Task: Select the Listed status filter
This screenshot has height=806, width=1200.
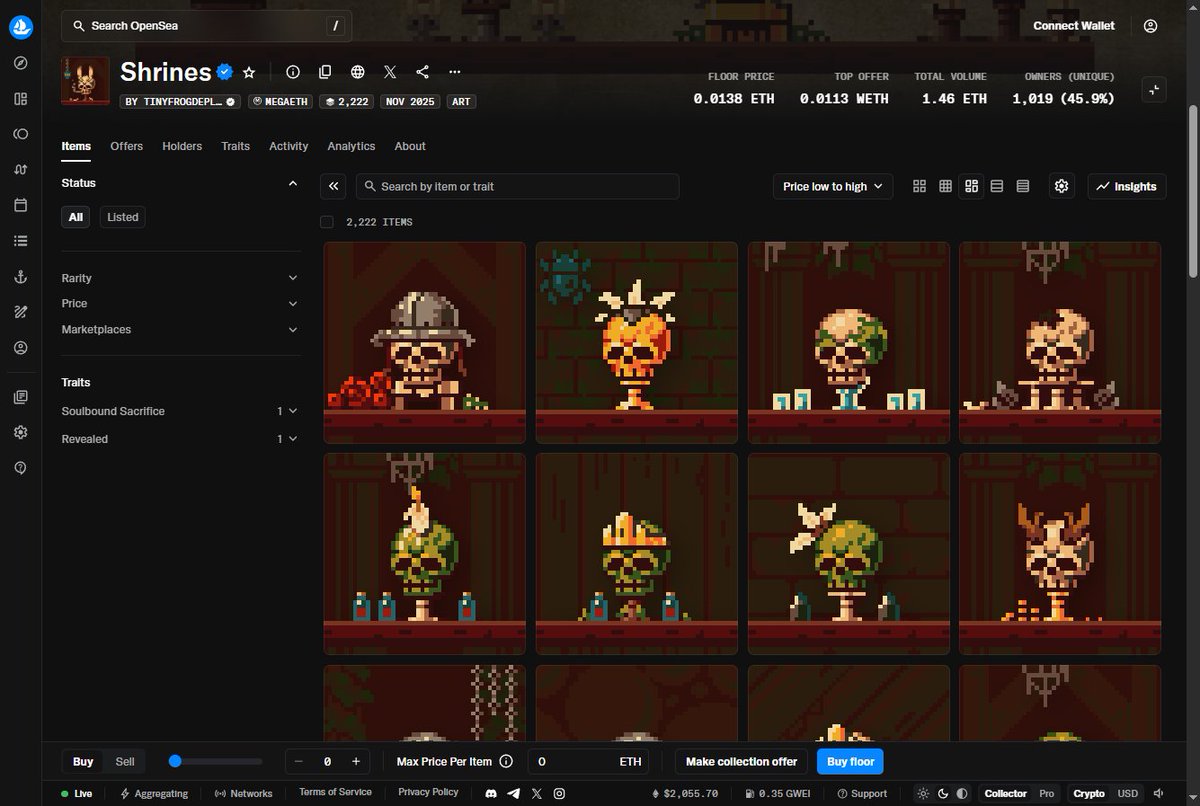Action: tap(123, 217)
